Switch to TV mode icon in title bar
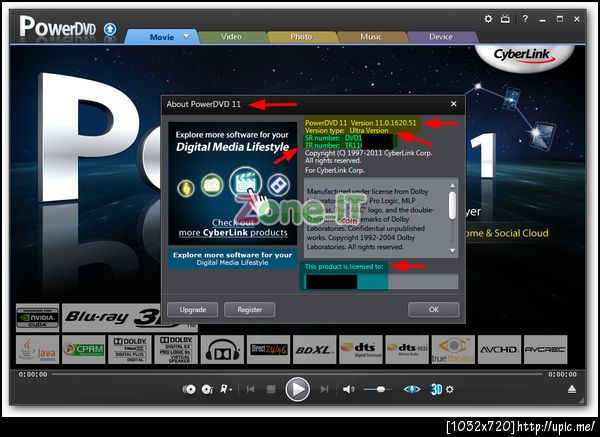The image size is (600, 437). (505, 19)
